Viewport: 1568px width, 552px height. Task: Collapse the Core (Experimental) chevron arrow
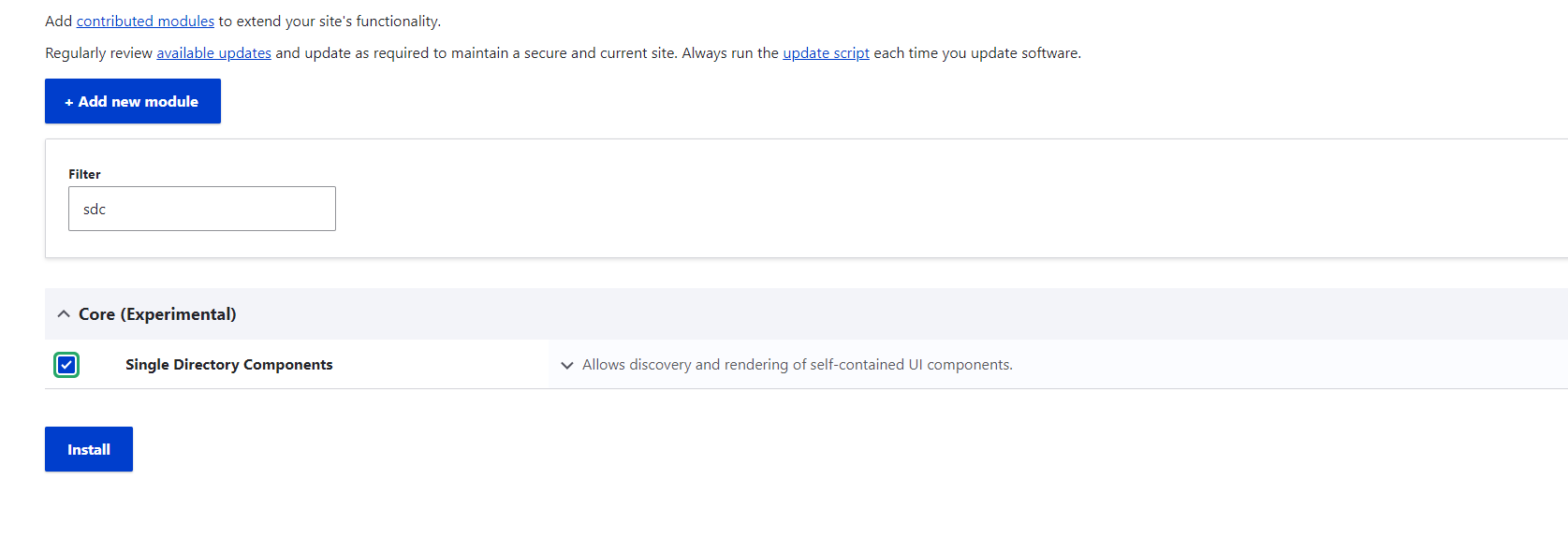click(64, 314)
